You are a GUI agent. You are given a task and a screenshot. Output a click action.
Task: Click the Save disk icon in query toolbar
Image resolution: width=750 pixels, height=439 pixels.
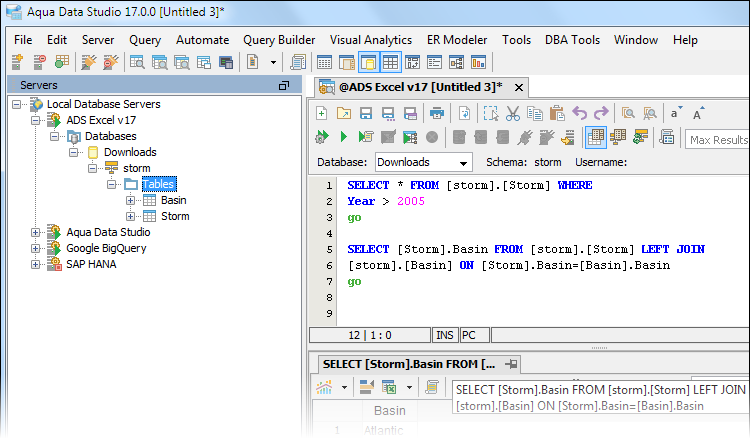[366, 113]
